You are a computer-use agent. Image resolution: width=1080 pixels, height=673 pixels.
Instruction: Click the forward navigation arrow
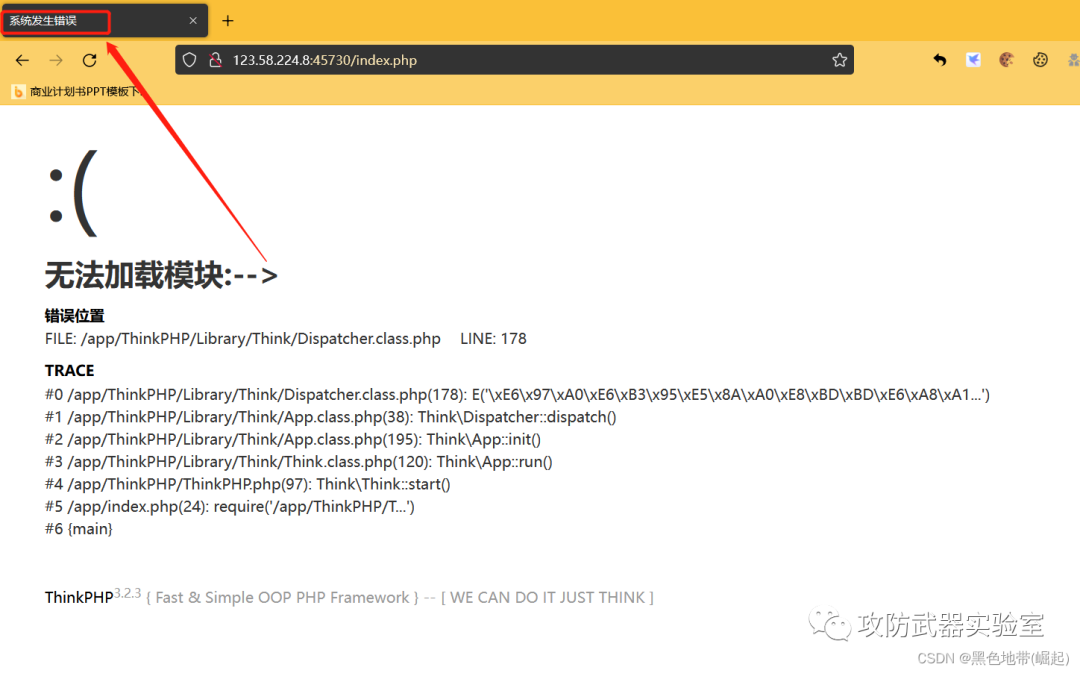pos(56,61)
